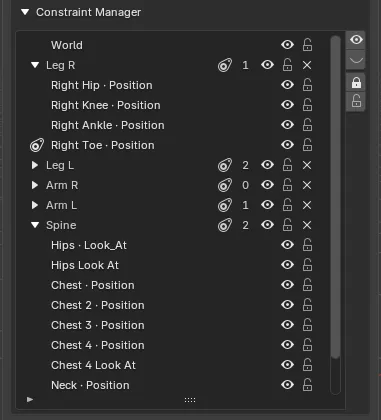Toggle Leg L group visibility eye
This screenshot has height=420, width=381.
pos(267,165)
